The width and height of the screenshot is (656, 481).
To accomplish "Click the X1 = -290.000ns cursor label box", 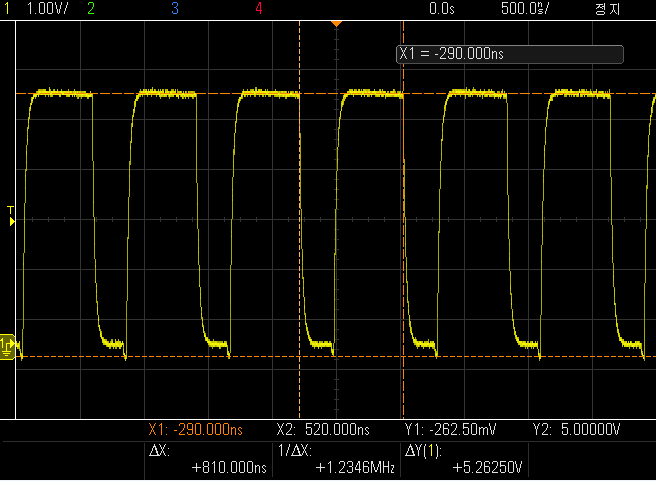I will 510,55.
